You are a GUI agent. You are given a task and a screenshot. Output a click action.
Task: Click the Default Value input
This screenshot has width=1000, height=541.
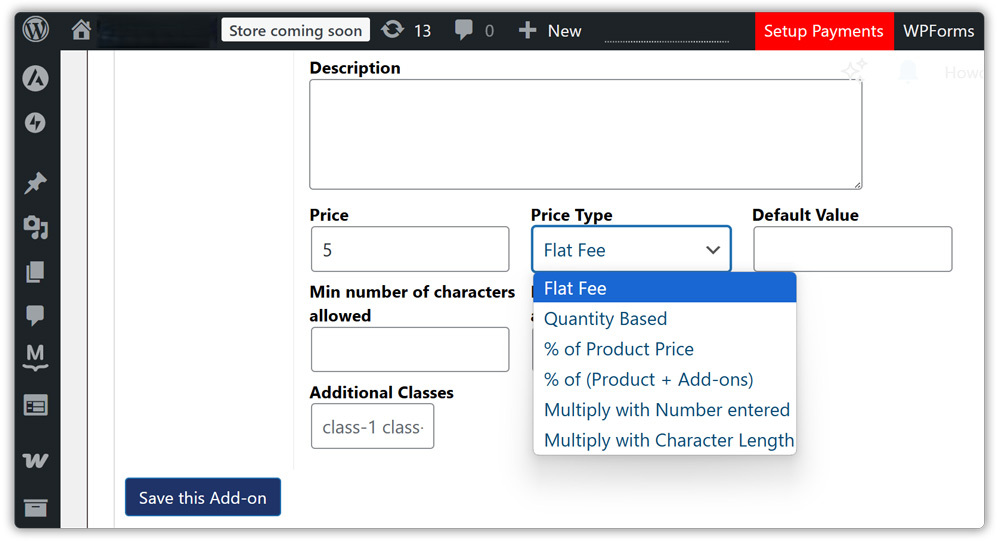(853, 249)
